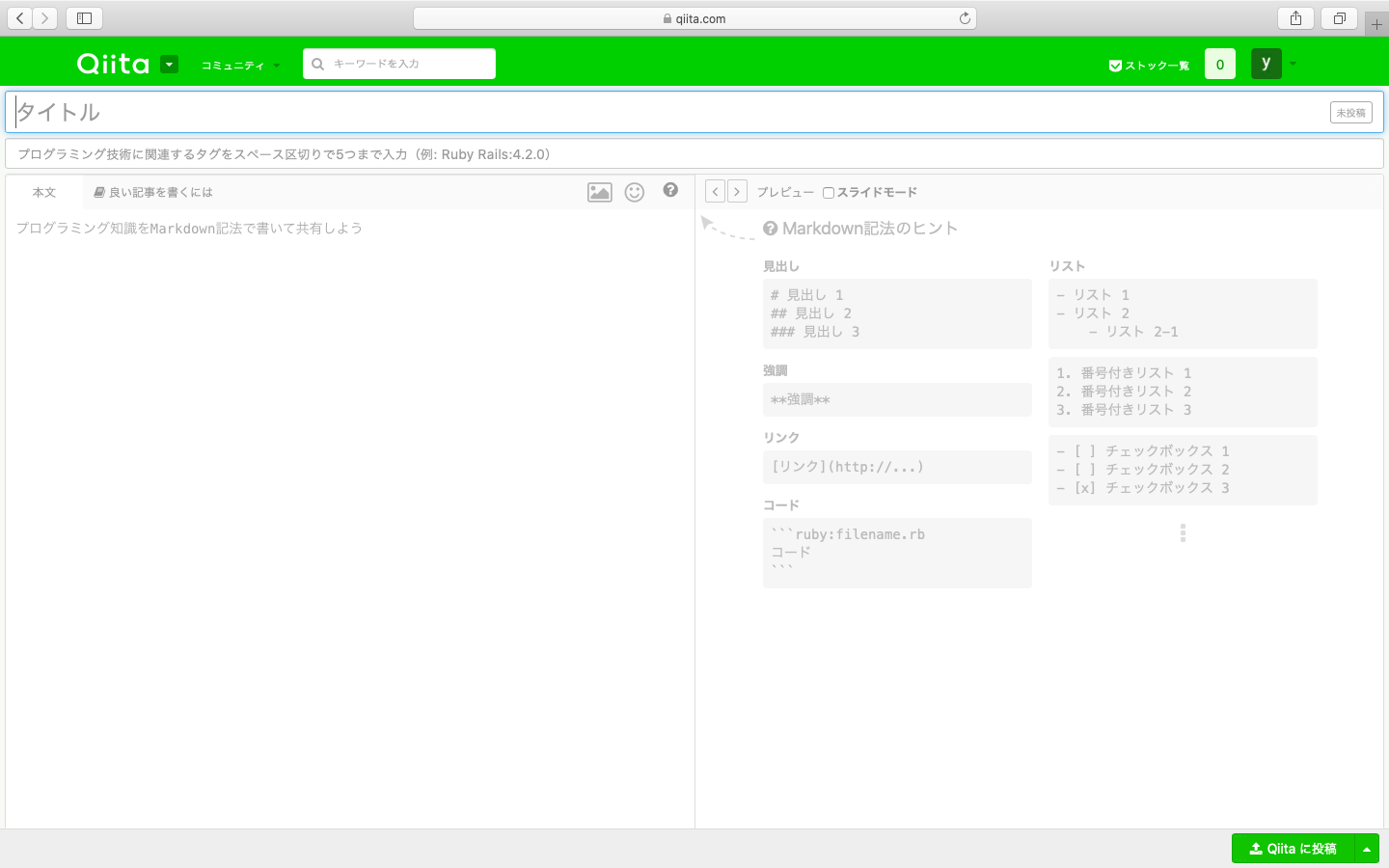
Task: Show all tabs overview button
Action: pyautogui.click(x=1339, y=18)
